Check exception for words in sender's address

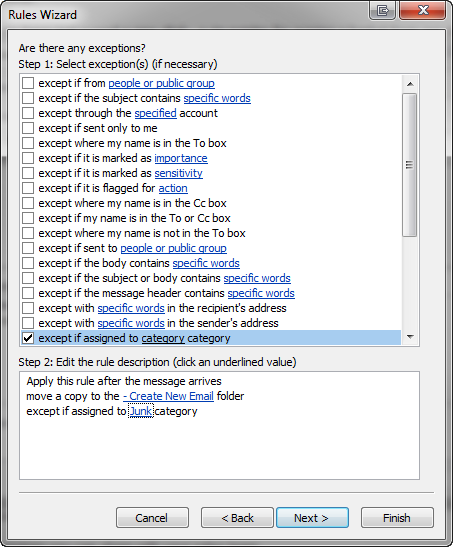tap(28, 323)
